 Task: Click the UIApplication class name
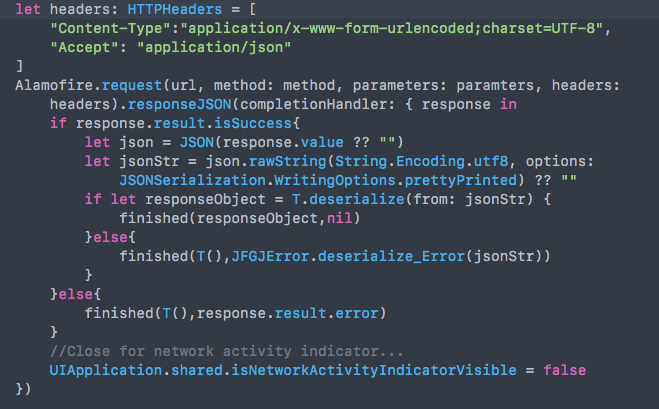105,370
